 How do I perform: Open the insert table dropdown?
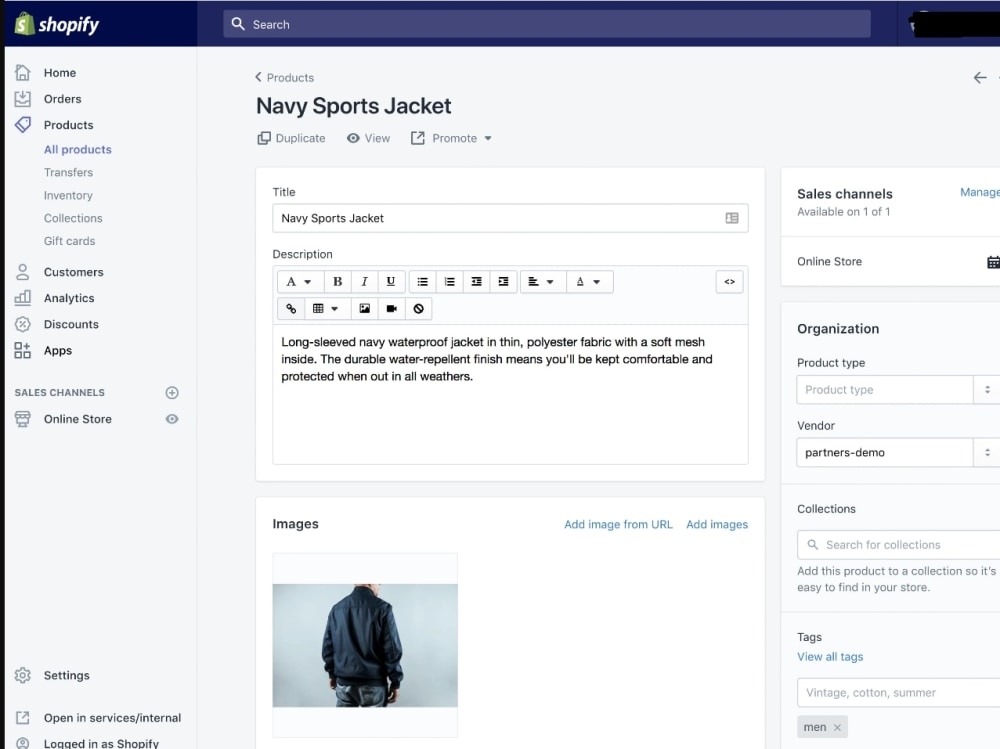point(325,309)
